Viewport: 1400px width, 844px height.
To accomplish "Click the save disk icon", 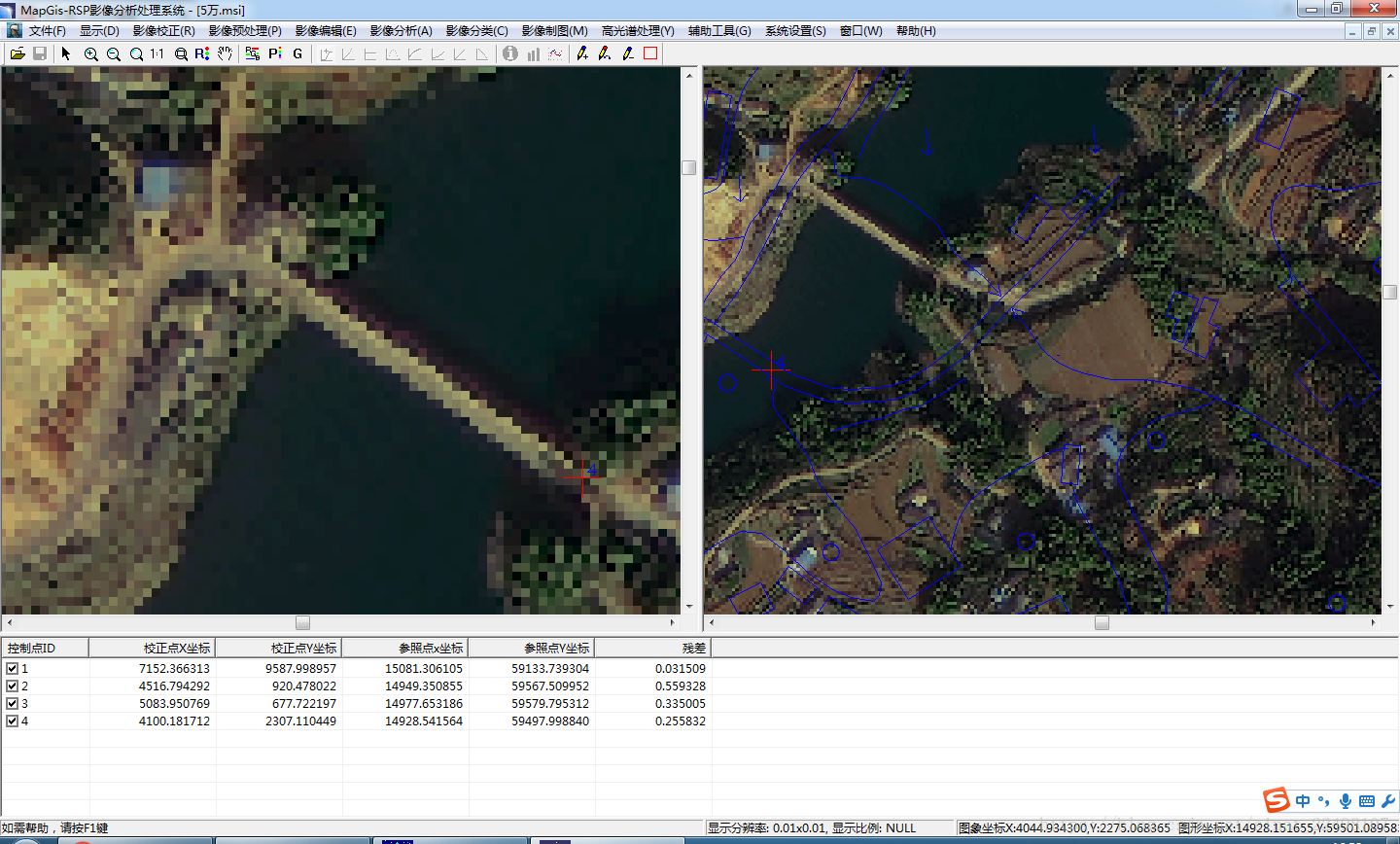I will [x=40, y=53].
